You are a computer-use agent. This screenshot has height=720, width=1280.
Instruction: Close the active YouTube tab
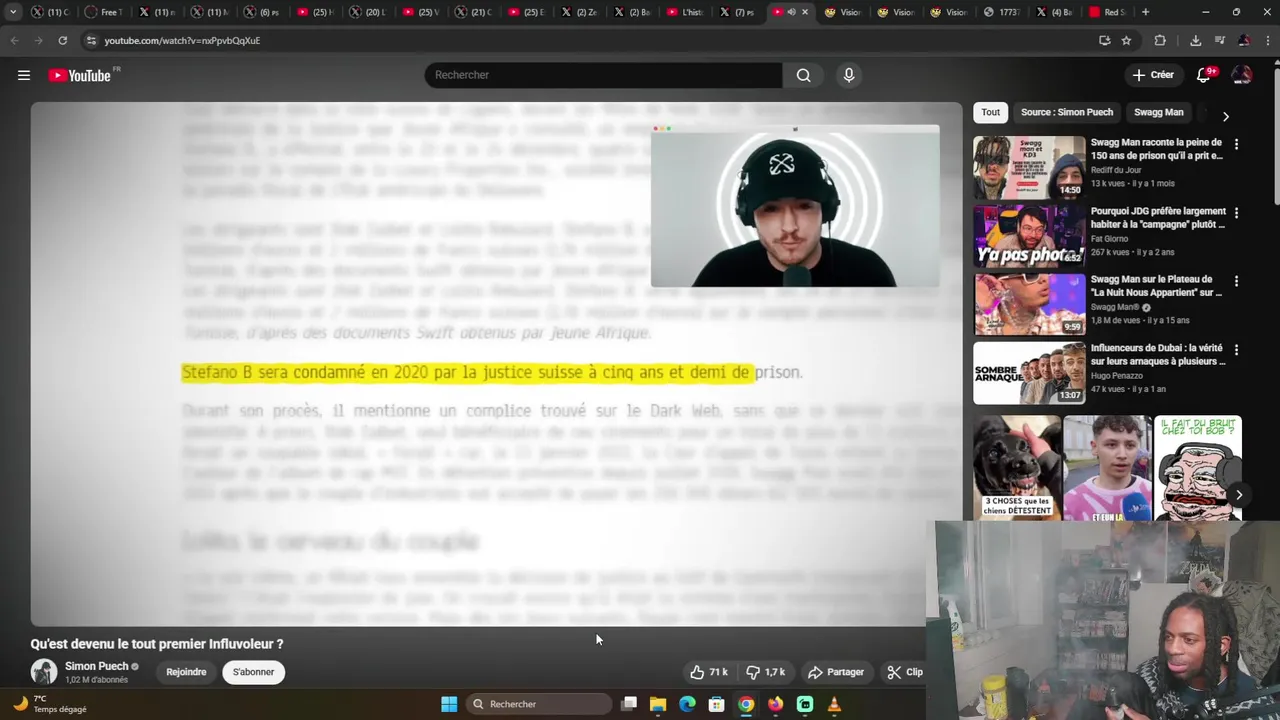[x=805, y=12]
